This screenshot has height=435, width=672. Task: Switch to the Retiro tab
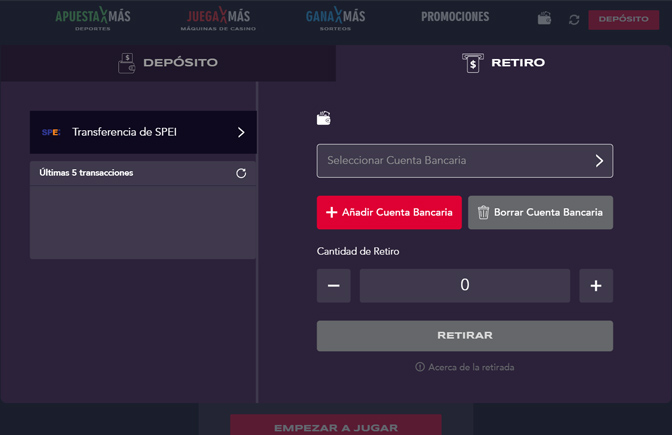[x=504, y=63]
